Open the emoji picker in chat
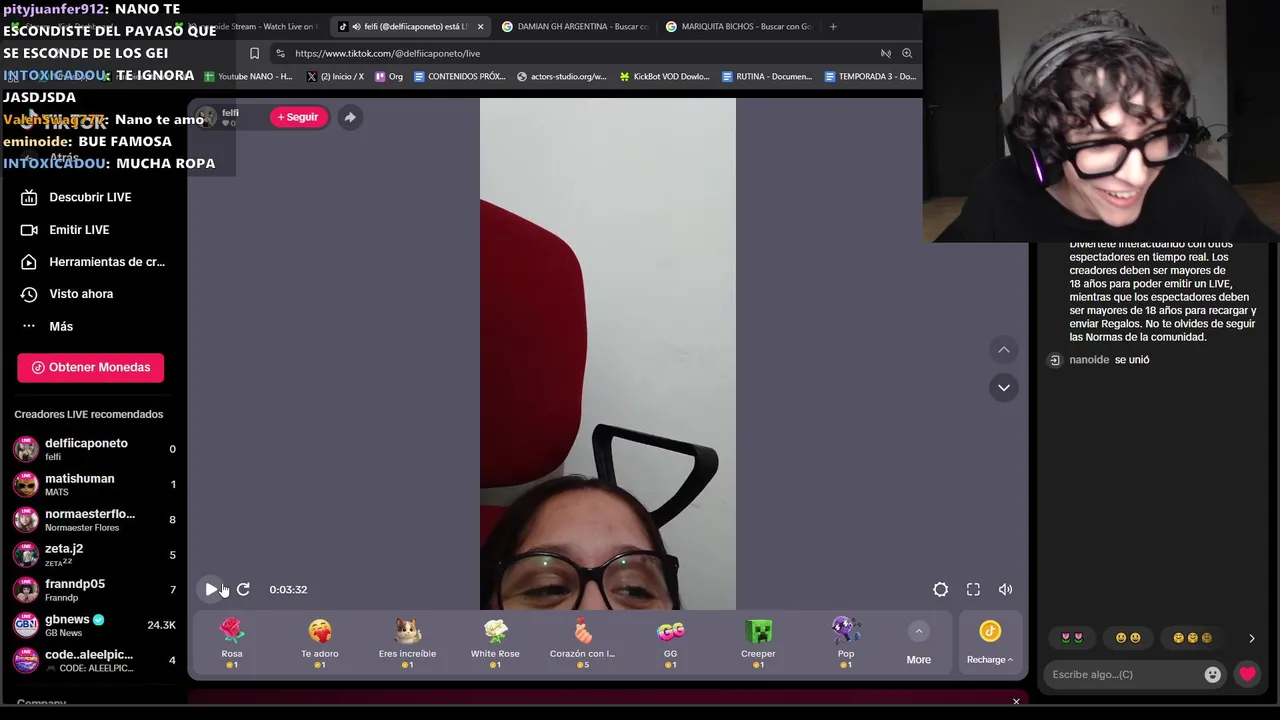Screen dimensions: 1280x720 (x=1213, y=675)
